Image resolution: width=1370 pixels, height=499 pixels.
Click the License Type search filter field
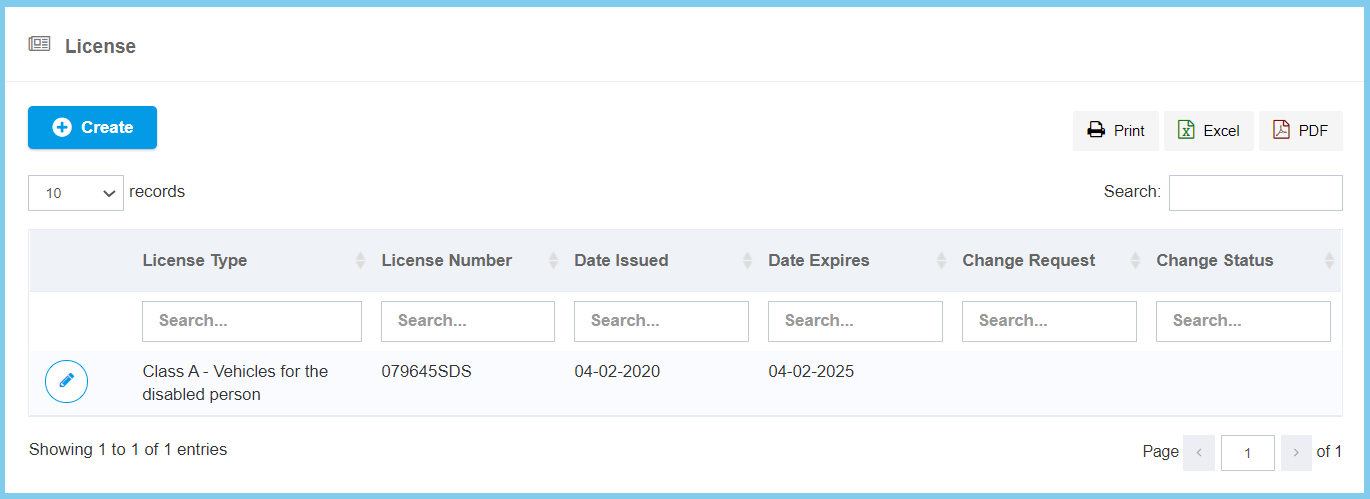[252, 321]
